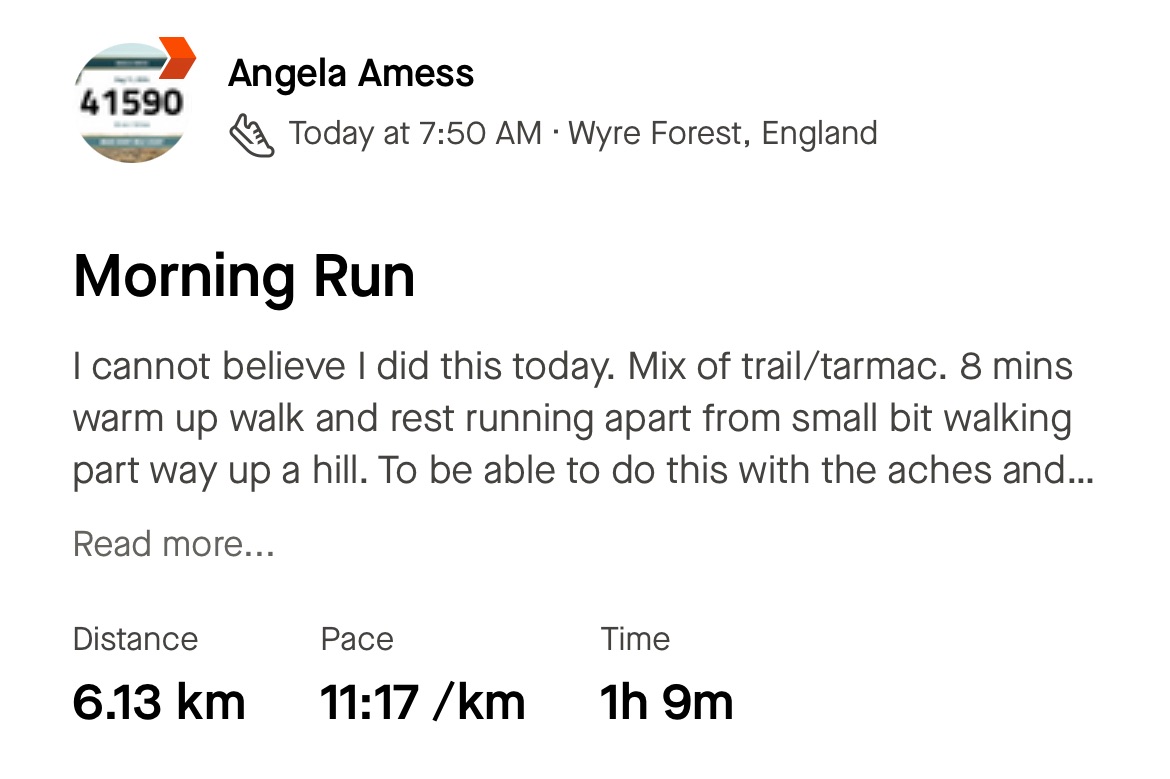The width and height of the screenshot is (1170, 779).
Task: Click the orange subscriber chevron badge
Action: [176, 58]
